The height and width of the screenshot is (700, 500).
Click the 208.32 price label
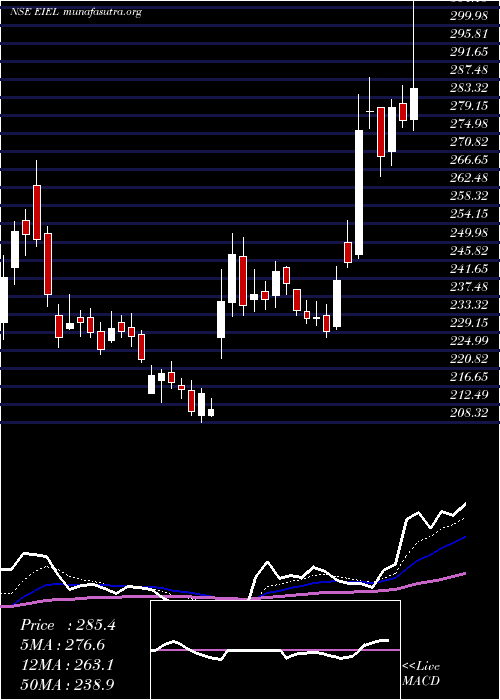(468, 413)
